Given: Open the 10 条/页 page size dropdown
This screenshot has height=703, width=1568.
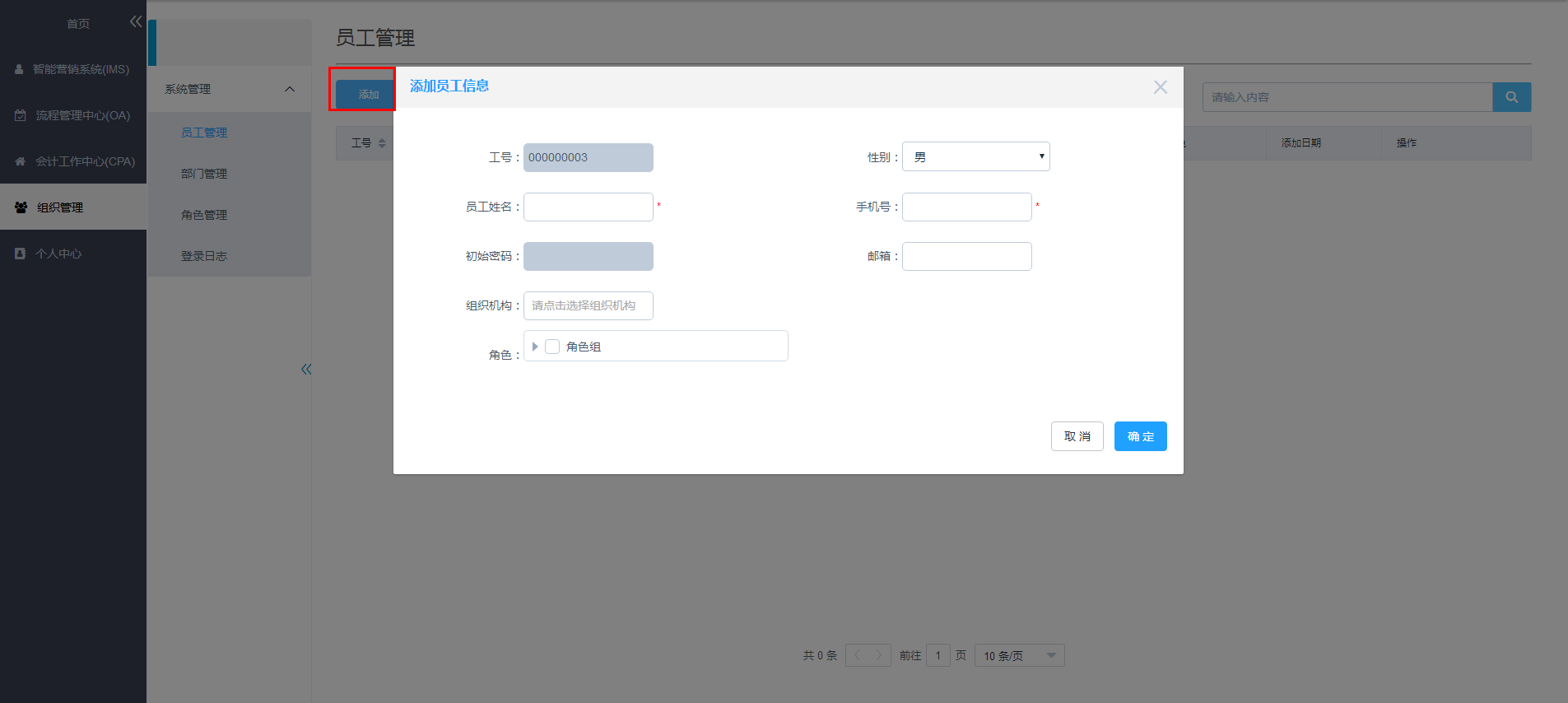Looking at the screenshot, I should pyautogui.click(x=1019, y=655).
